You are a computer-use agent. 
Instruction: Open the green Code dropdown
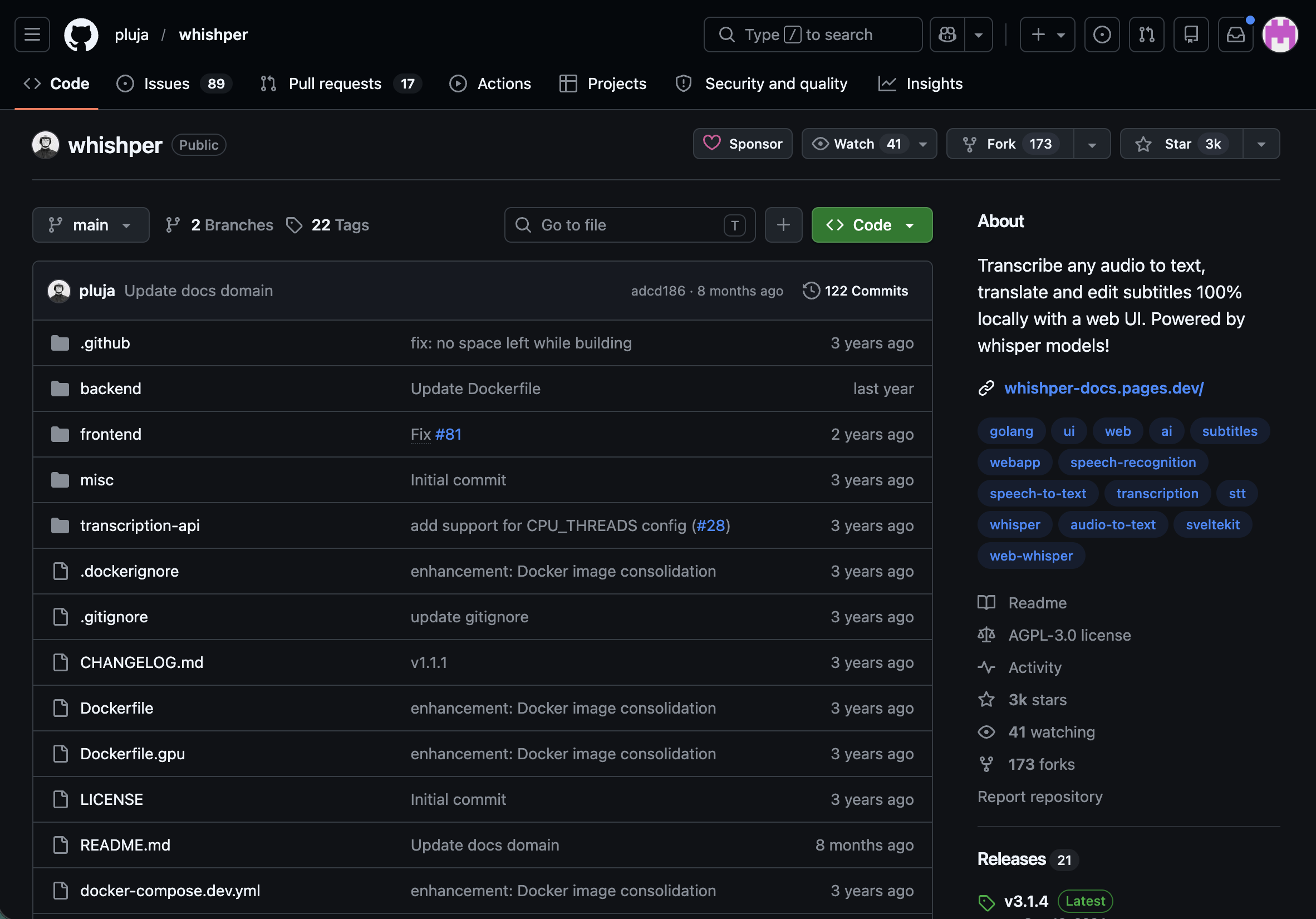tap(871, 224)
